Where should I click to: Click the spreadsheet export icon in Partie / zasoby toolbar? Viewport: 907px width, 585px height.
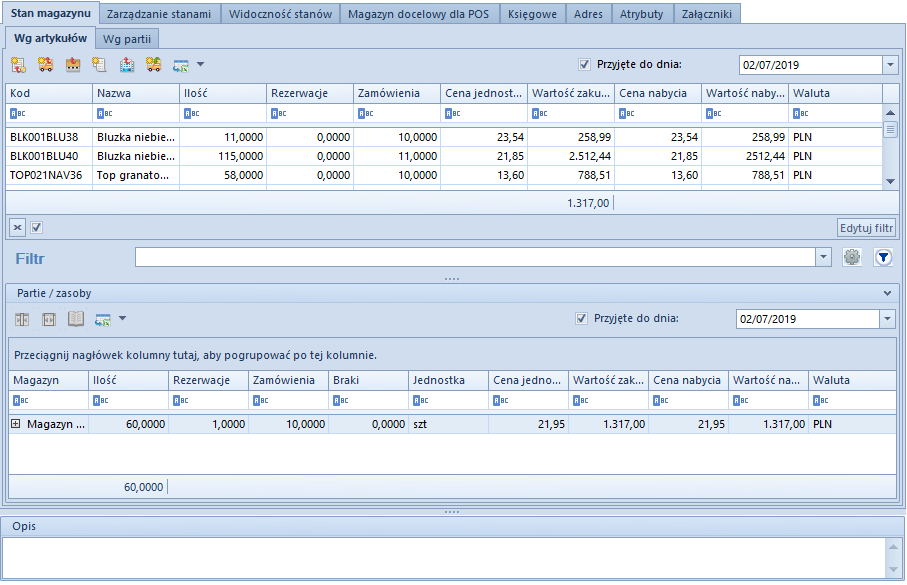[103, 319]
